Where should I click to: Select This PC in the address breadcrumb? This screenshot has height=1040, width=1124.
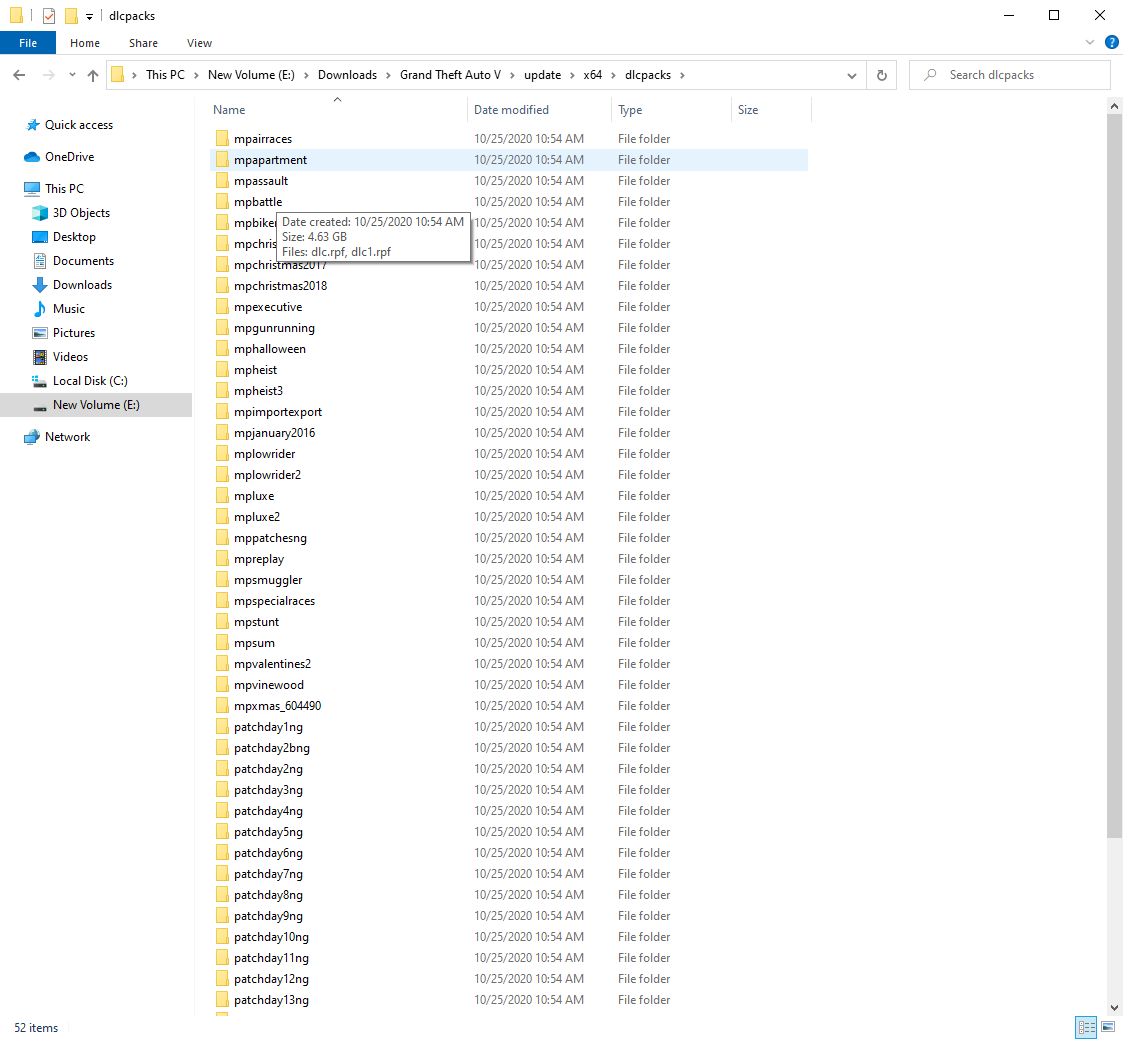(165, 75)
